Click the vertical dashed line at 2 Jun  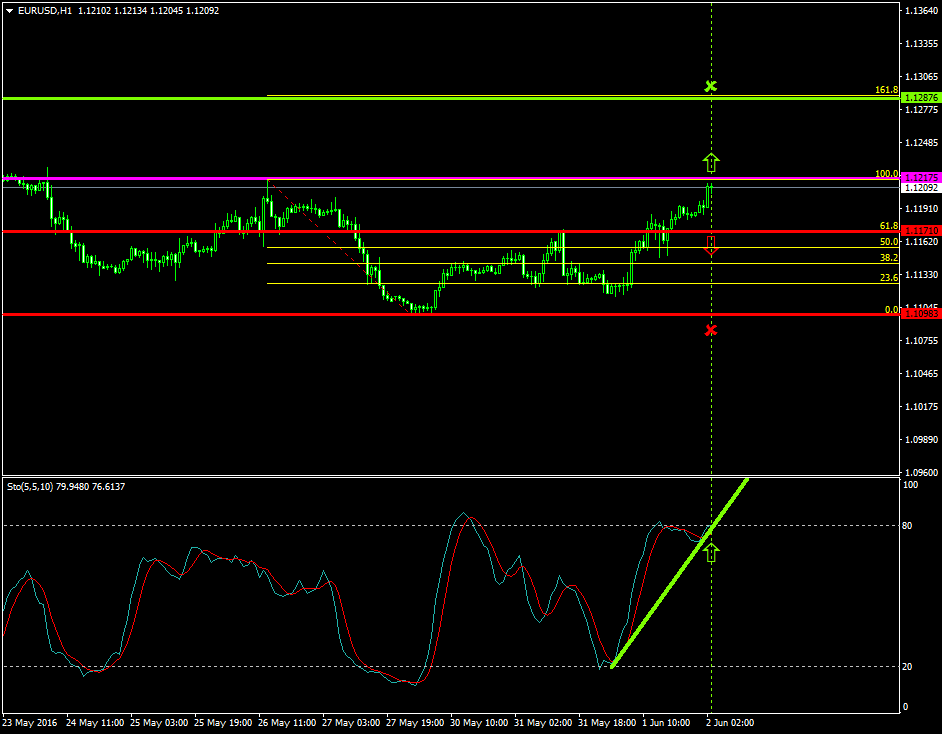711,400
